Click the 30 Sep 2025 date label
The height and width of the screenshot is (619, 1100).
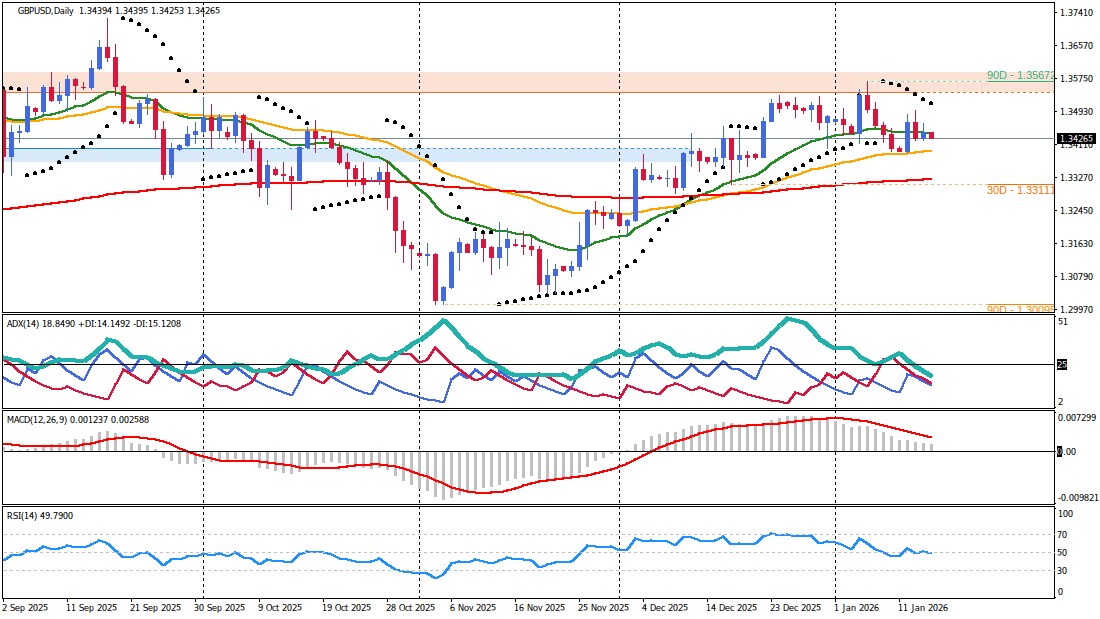click(x=220, y=608)
